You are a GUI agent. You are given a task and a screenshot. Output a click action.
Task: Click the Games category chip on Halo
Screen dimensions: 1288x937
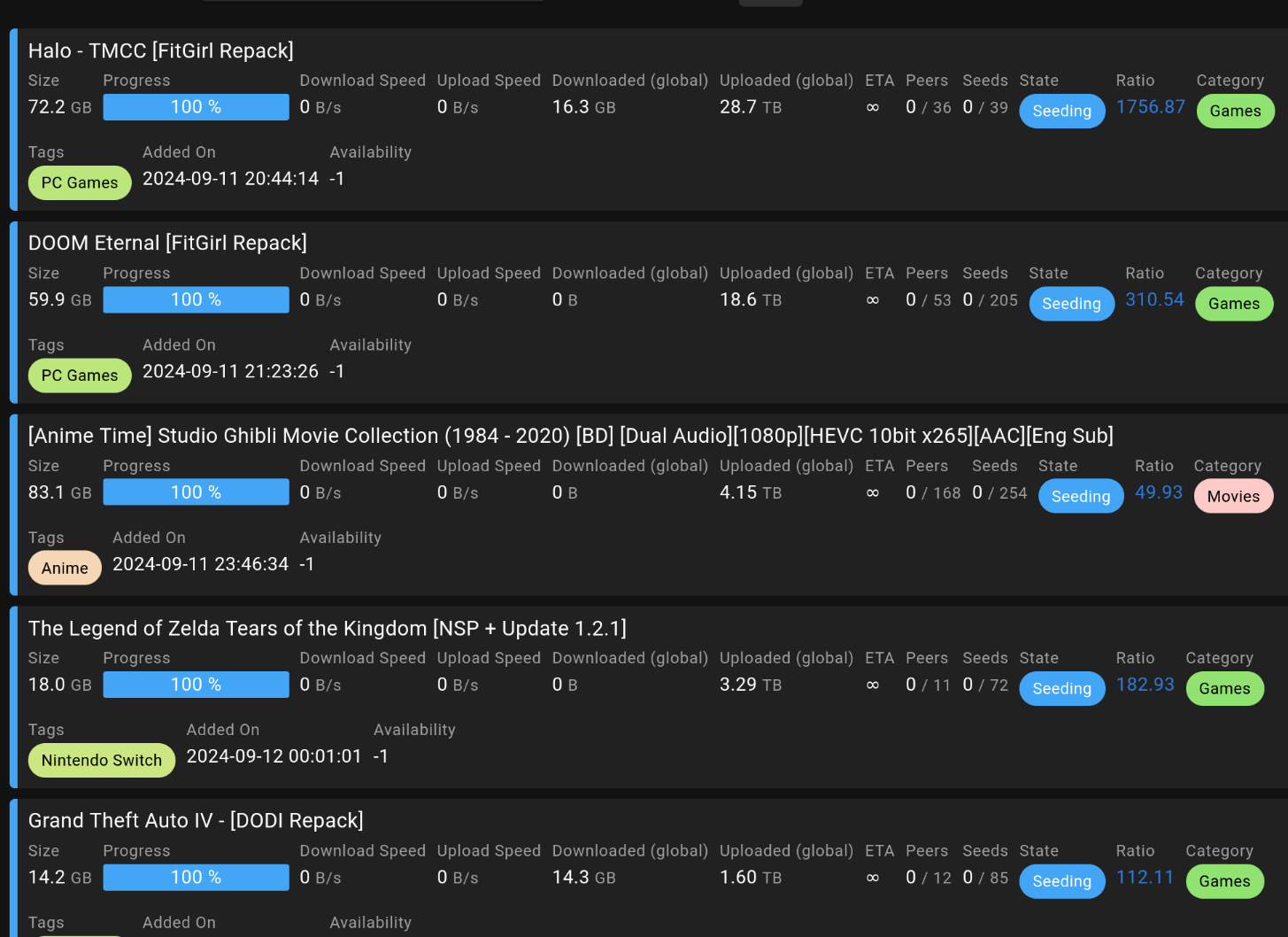click(1235, 112)
